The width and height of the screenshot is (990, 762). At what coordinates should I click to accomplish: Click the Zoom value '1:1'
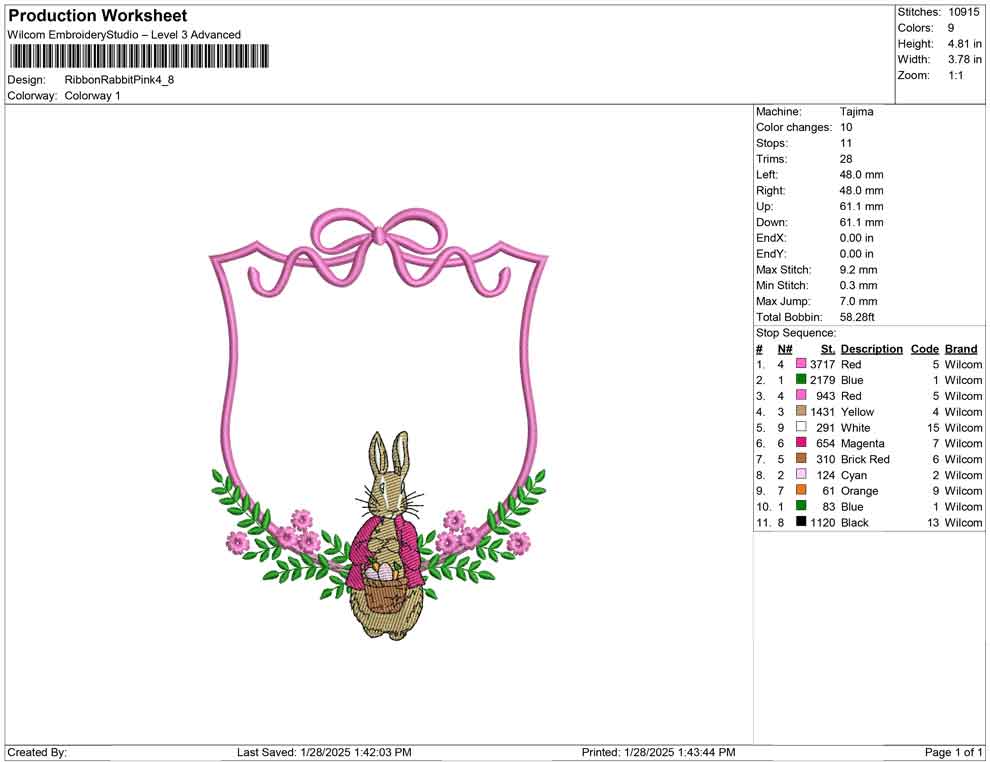click(956, 75)
